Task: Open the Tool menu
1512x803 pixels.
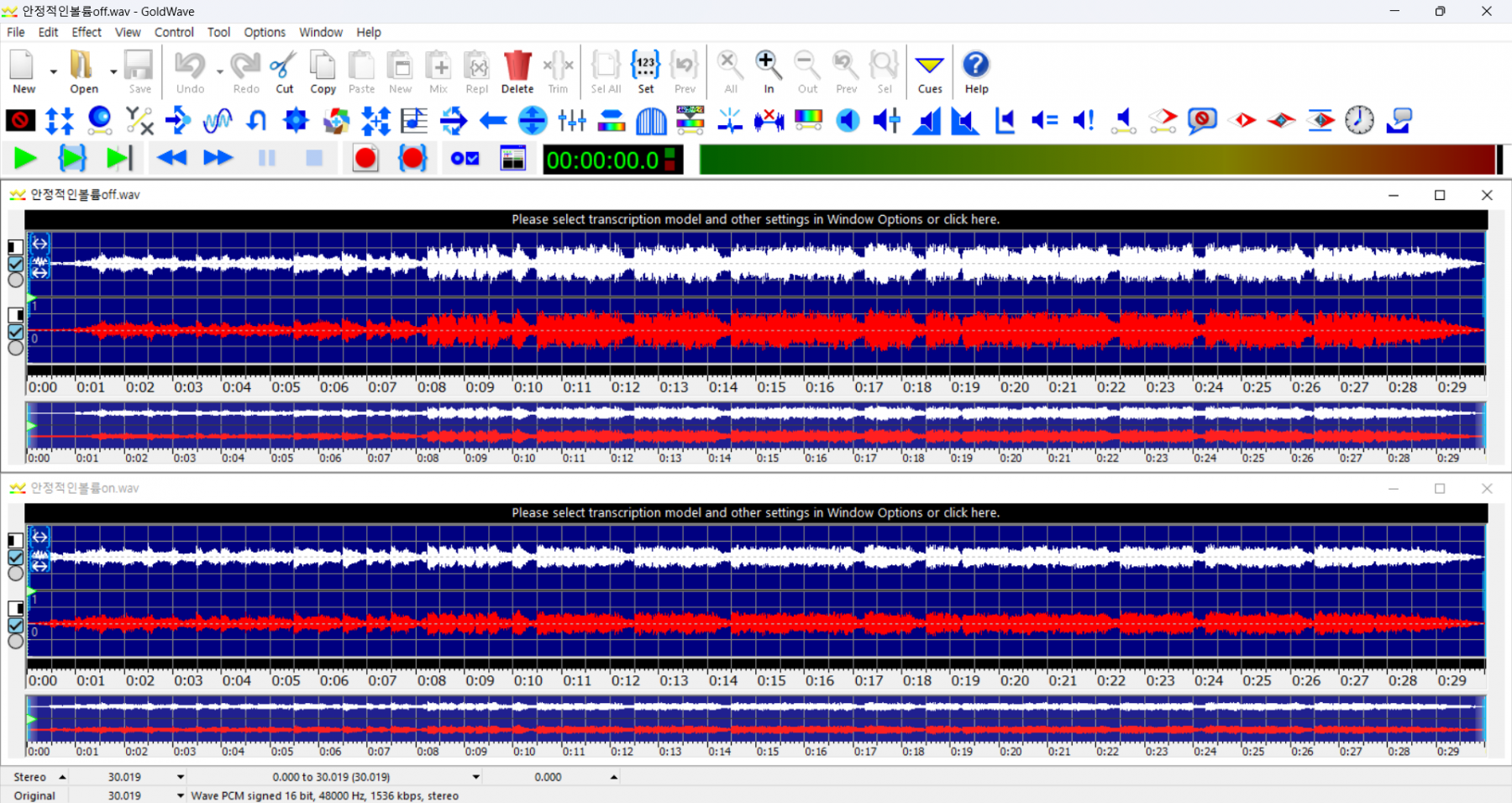Action: pyautogui.click(x=218, y=32)
